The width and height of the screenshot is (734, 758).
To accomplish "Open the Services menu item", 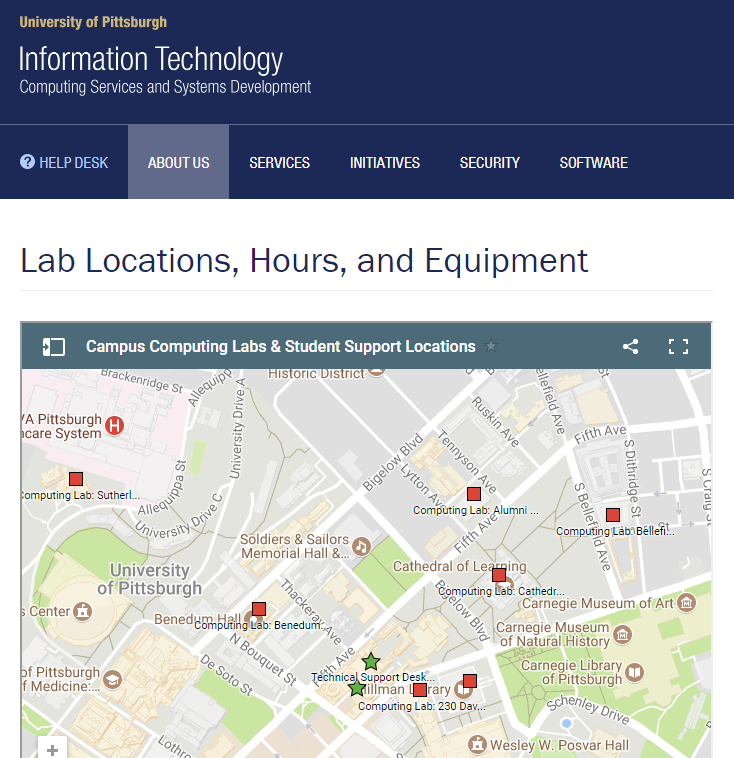I will (279, 162).
